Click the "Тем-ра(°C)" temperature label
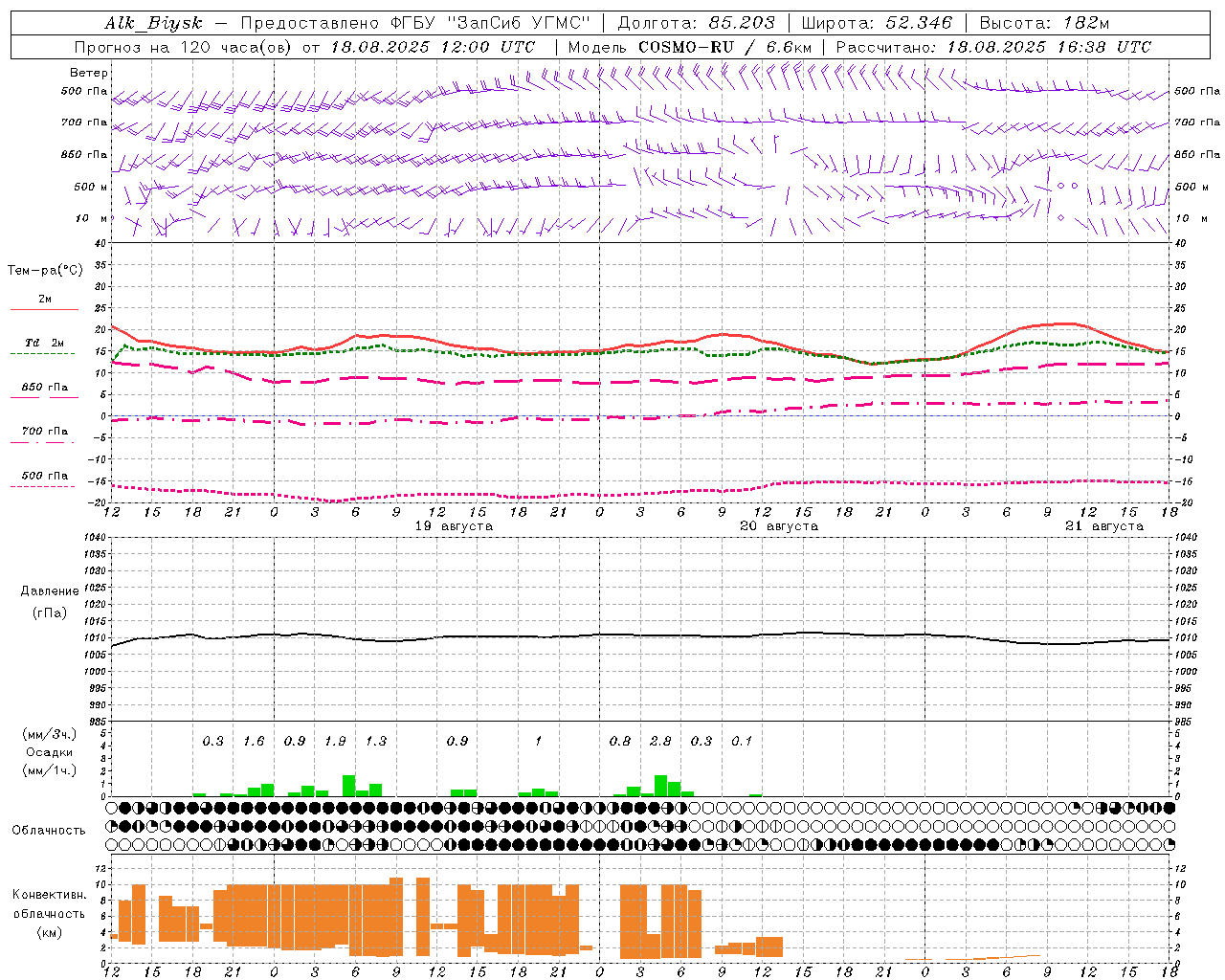1225x980 pixels. (45, 271)
